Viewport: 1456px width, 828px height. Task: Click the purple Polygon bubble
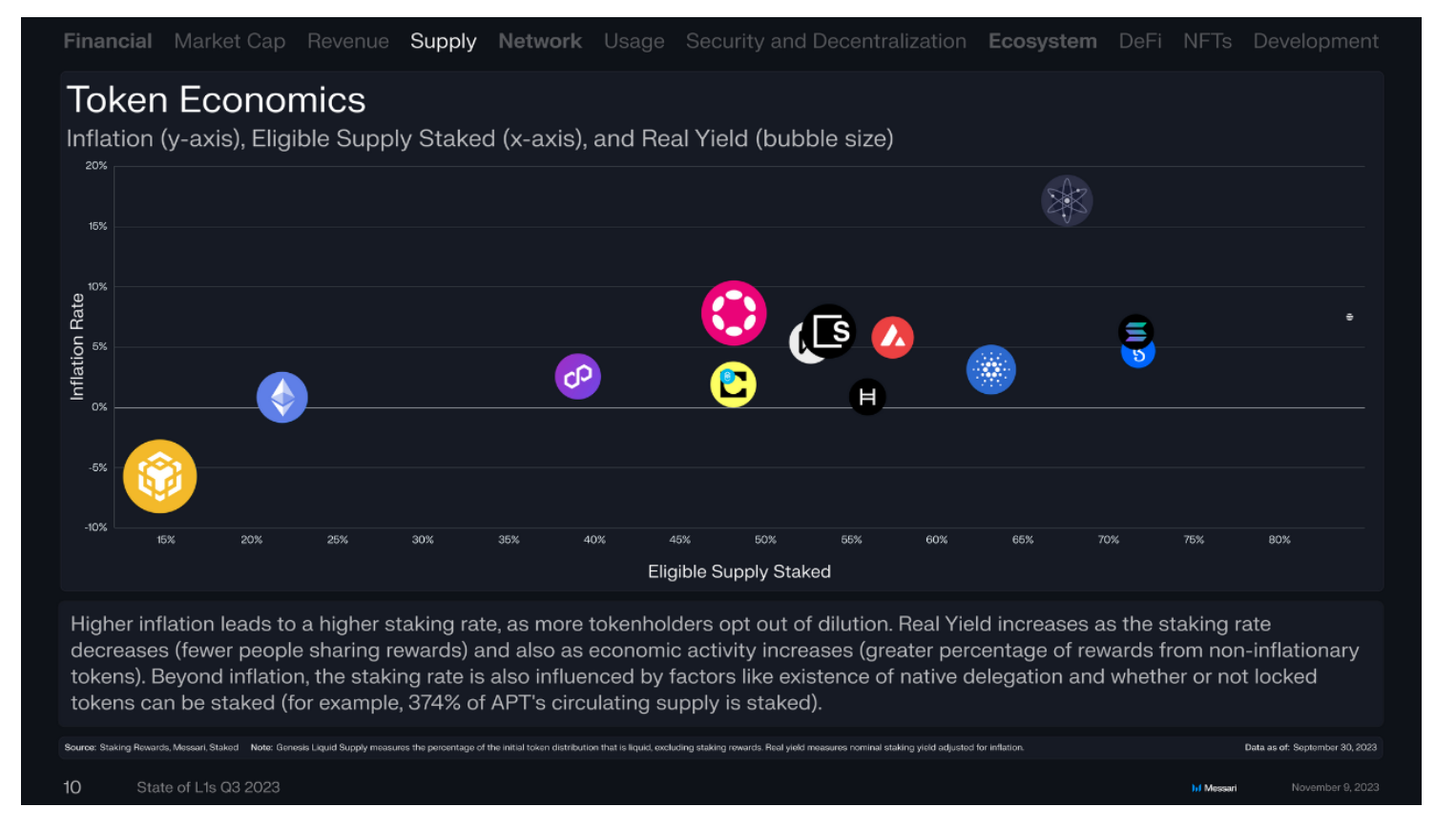coord(578,377)
